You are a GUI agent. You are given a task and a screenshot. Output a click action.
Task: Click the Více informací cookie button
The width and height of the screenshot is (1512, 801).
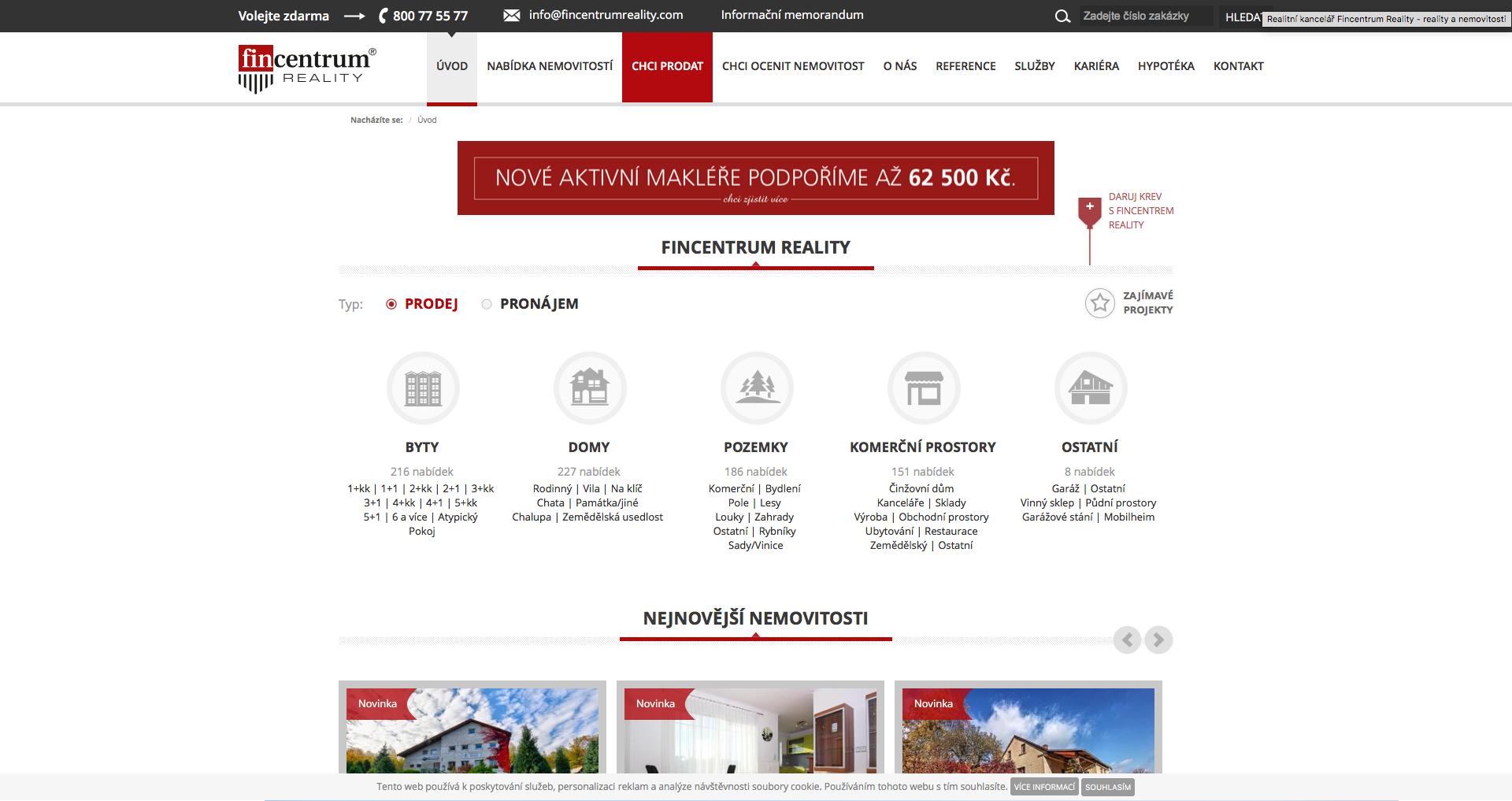tap(1044, 787)
